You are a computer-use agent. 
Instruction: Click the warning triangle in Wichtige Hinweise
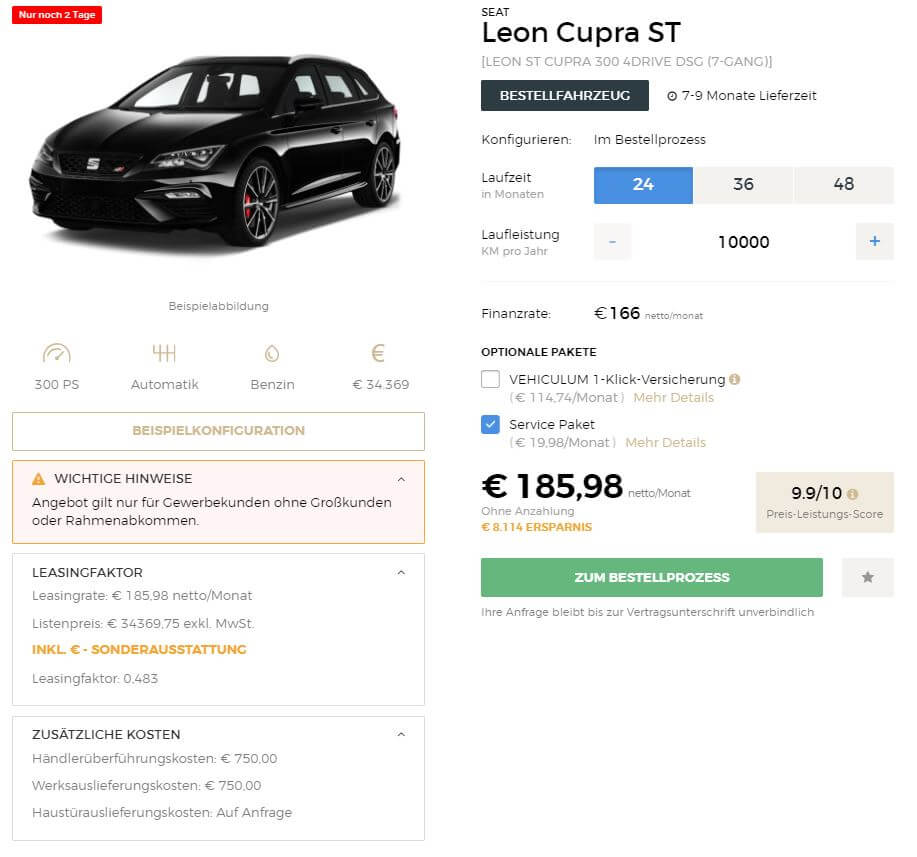tap(39, 479)
